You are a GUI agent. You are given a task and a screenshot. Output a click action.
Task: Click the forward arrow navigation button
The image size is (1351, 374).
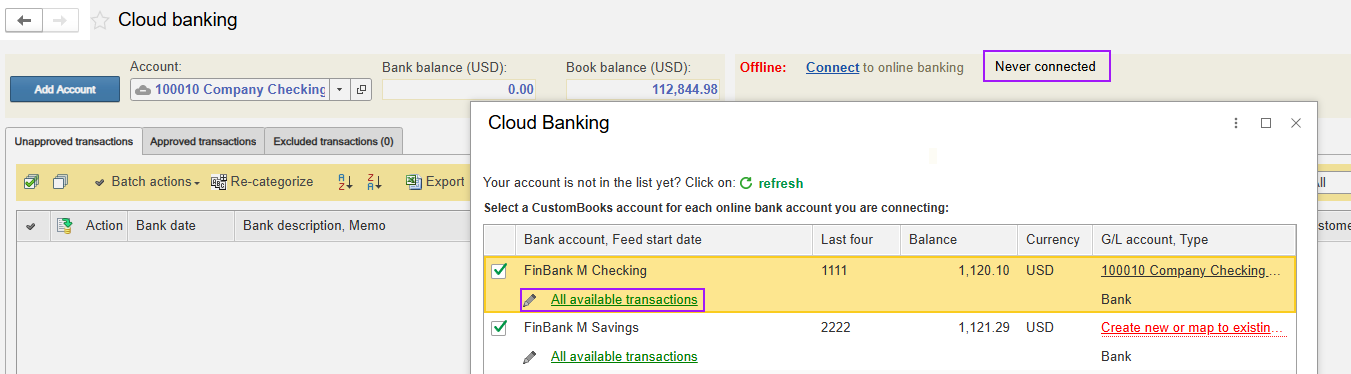[x=61, y=20]
